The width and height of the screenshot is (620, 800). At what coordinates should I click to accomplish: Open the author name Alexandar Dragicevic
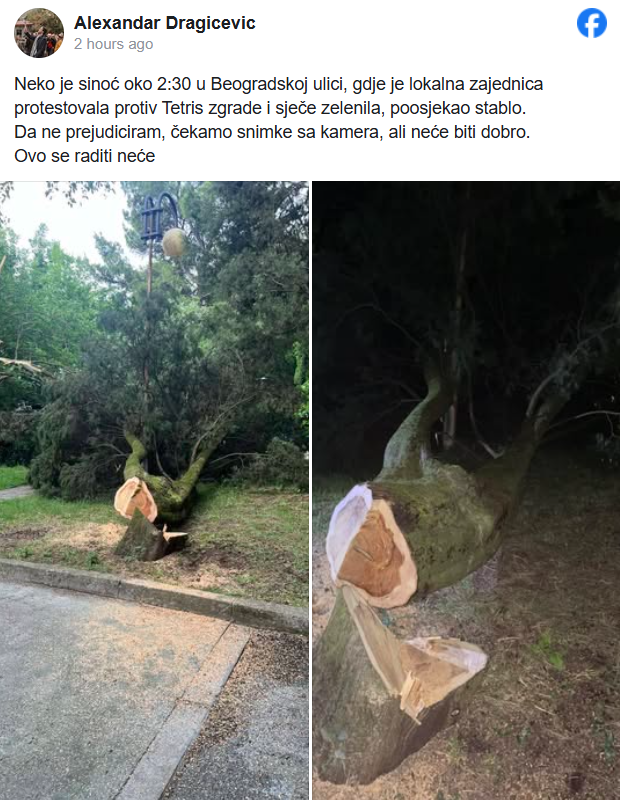tap(164, 23)
